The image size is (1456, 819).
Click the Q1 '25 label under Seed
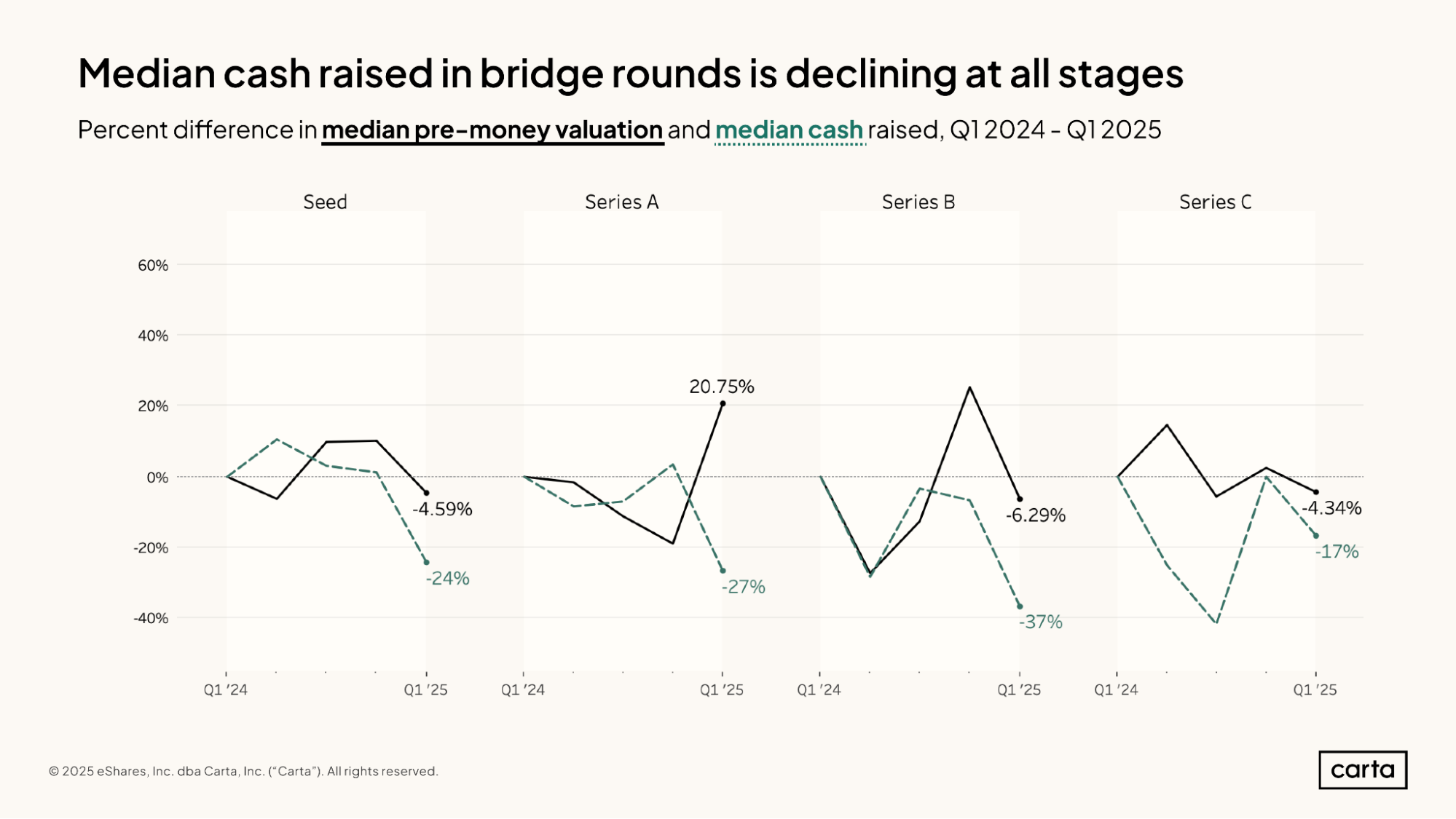click(x=425, y=690)
